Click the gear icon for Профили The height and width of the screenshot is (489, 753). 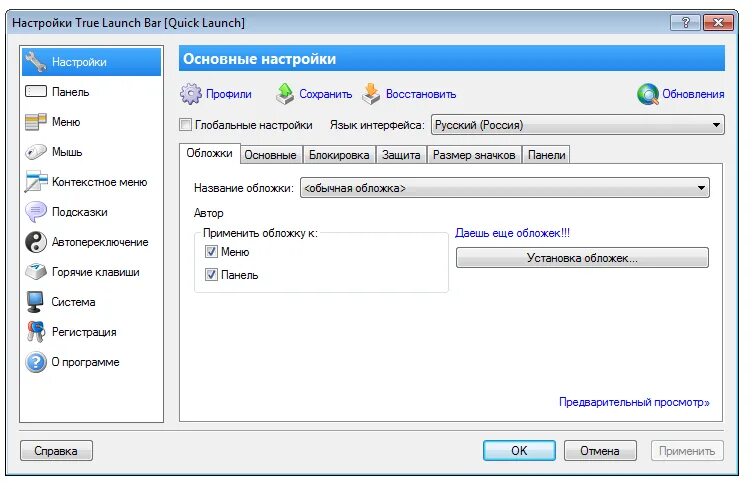191,94
